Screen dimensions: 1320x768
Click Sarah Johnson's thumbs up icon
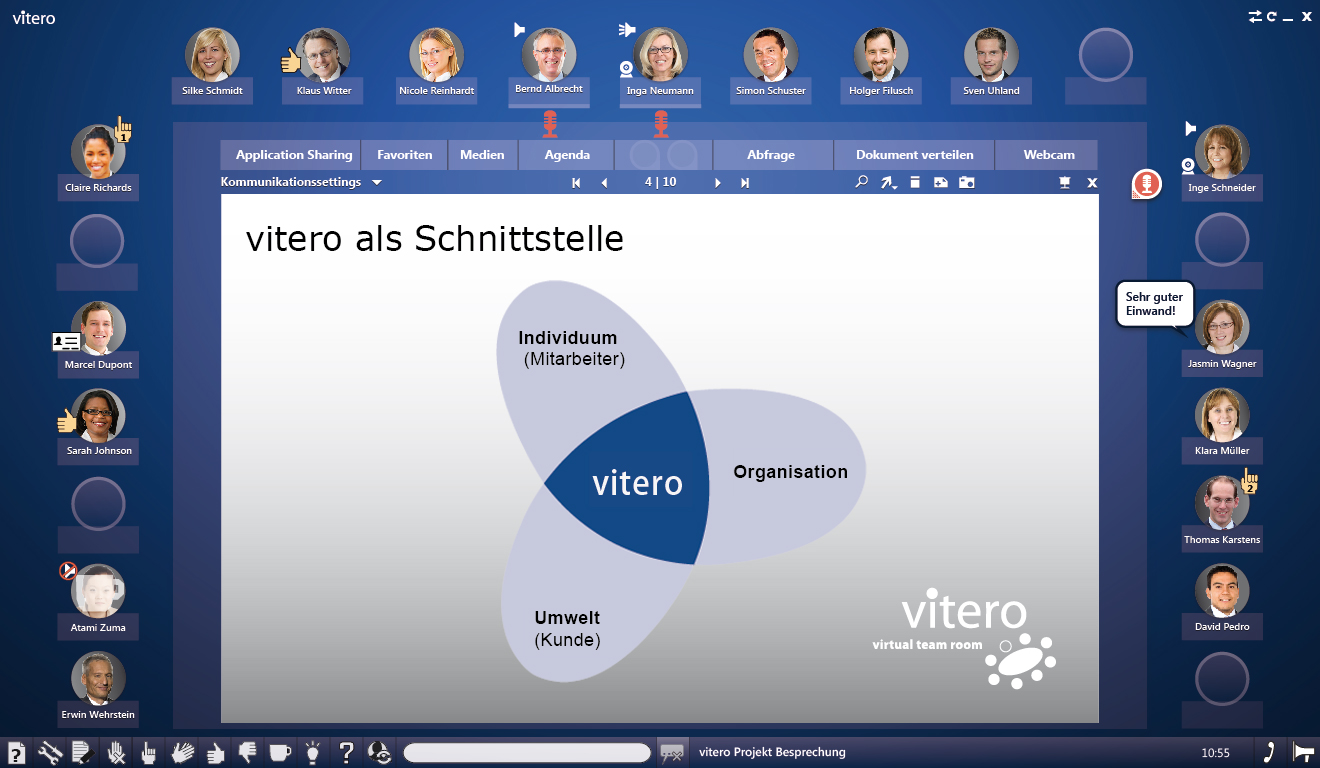67,421
